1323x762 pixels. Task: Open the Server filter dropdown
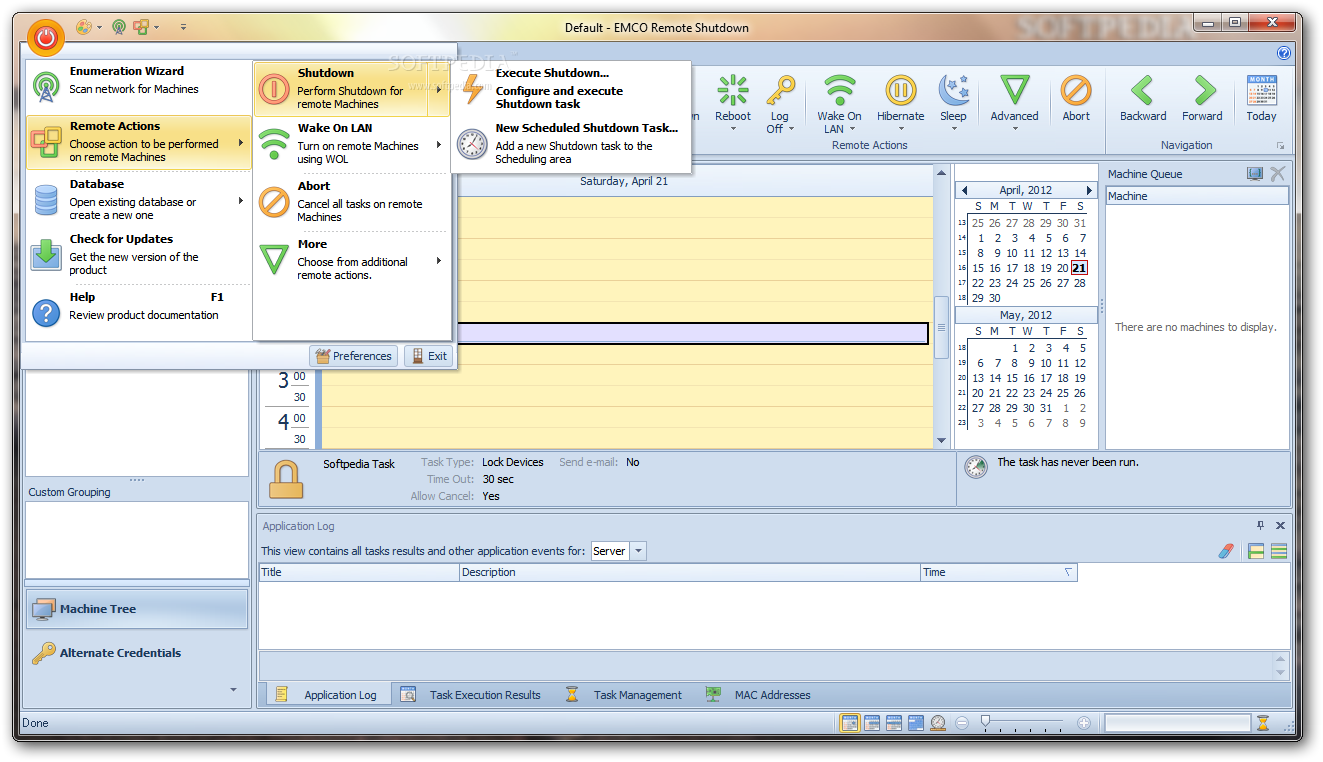tap(638, 551)
